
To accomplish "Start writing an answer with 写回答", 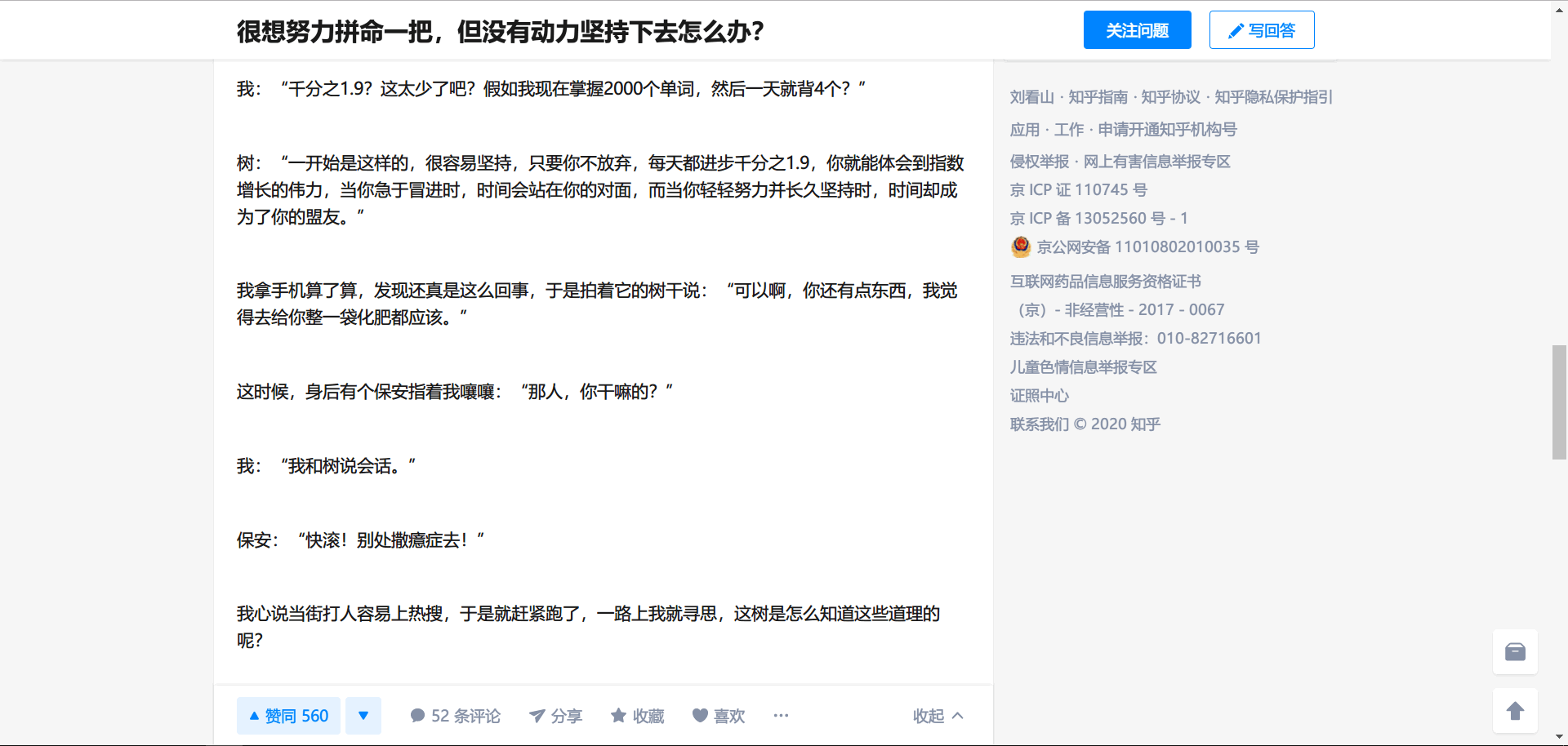I will [x=1261, y=30].
